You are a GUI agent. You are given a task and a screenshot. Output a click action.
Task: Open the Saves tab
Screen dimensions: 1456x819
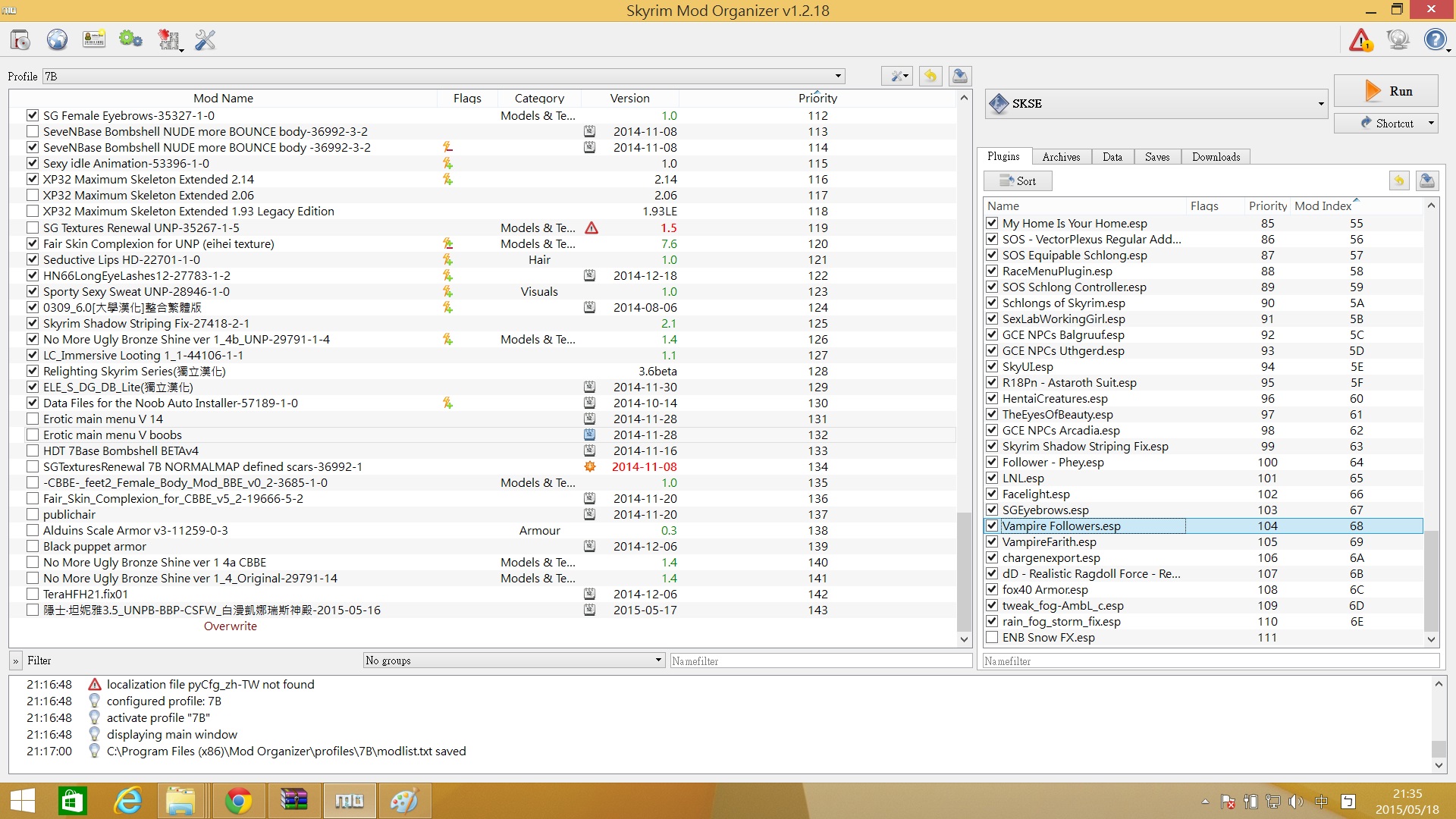click(x=1157, y=157)
